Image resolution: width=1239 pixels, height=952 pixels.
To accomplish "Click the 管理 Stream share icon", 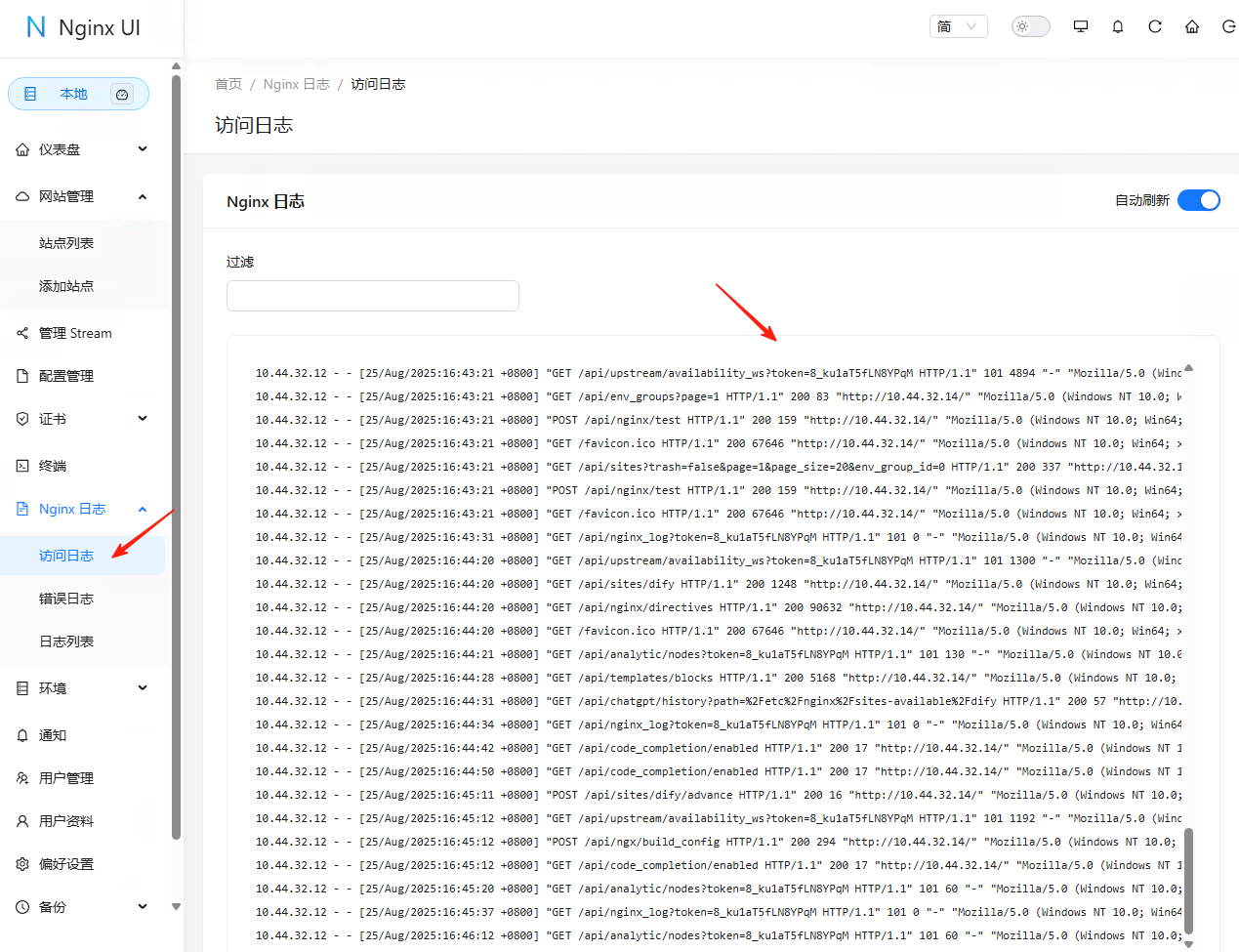I will [22, 333].
